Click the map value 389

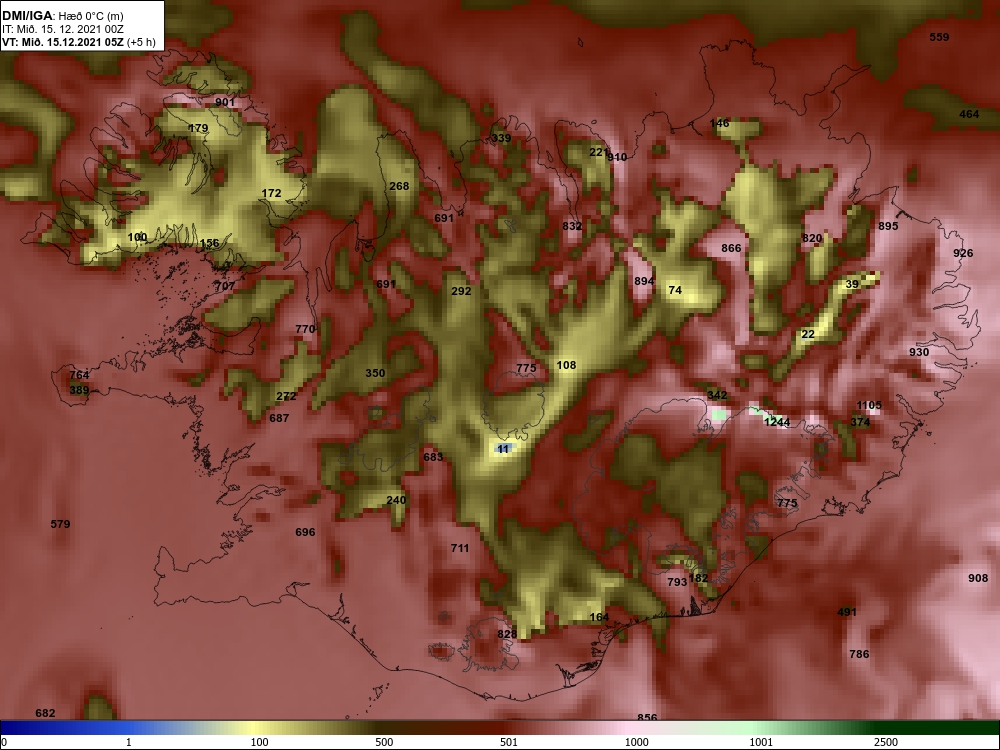[79, 390]
